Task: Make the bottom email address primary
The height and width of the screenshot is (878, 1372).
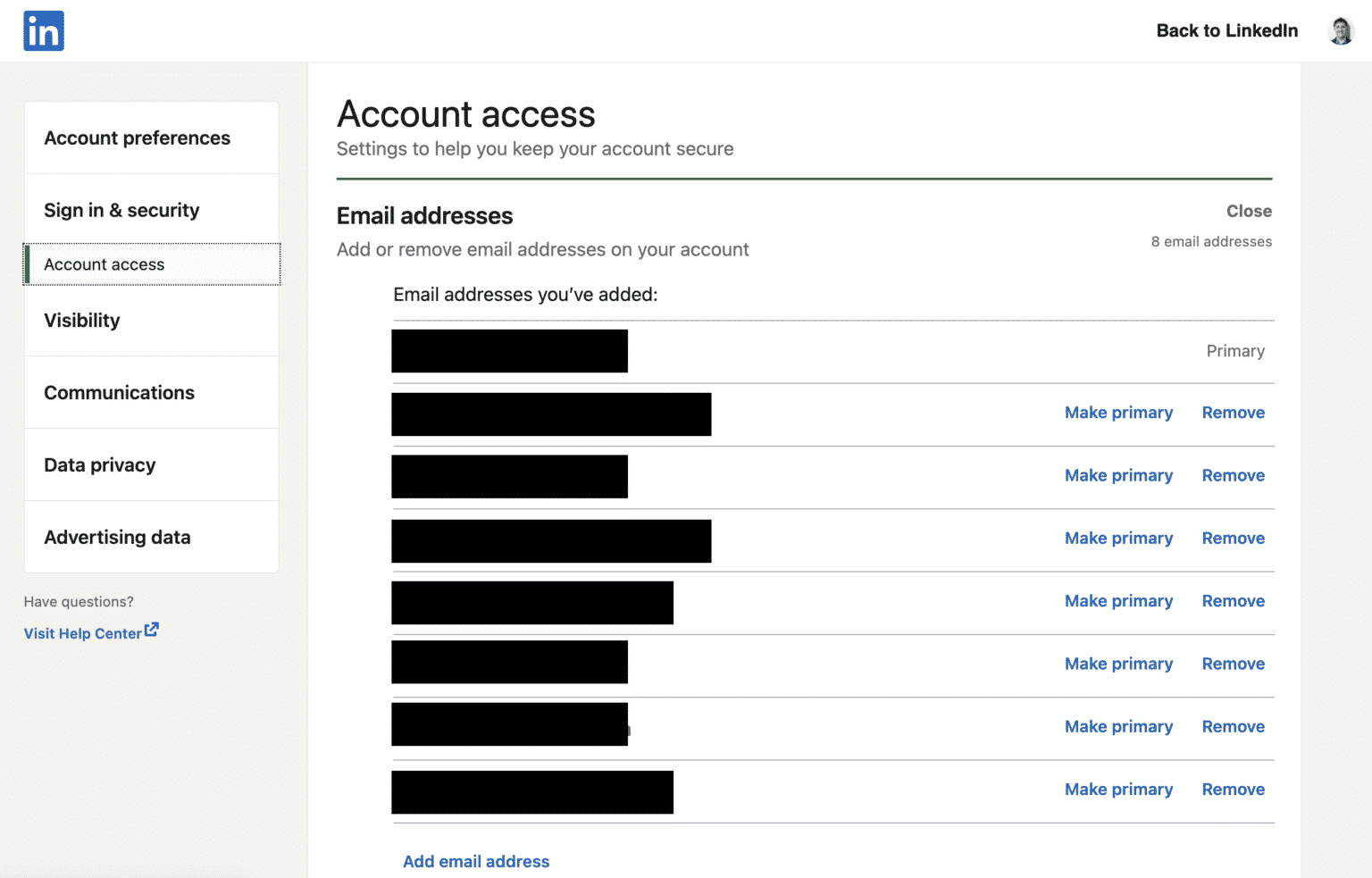Action: click(1118, 789)
